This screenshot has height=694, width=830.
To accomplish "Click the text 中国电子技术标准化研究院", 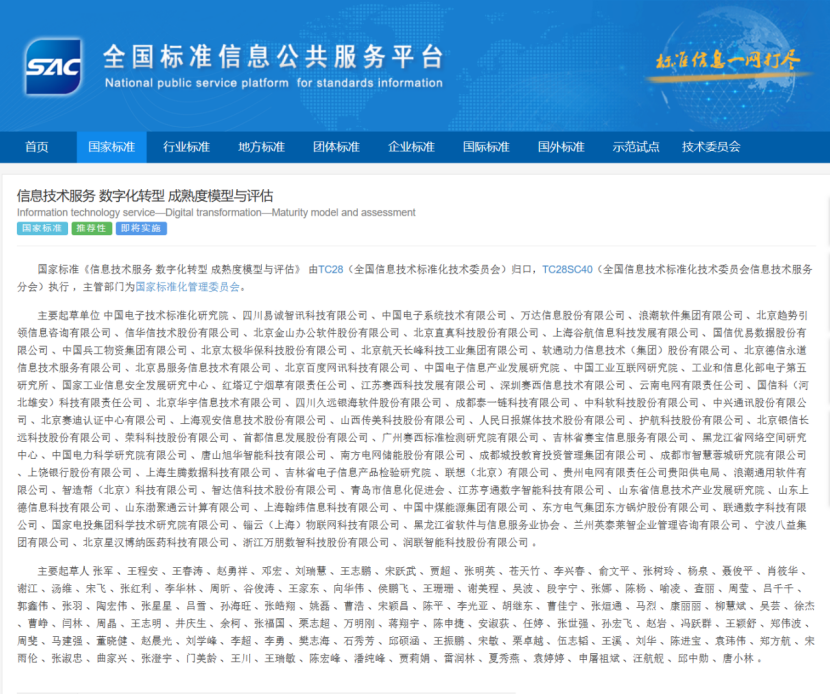I will [x=166, y=316].
